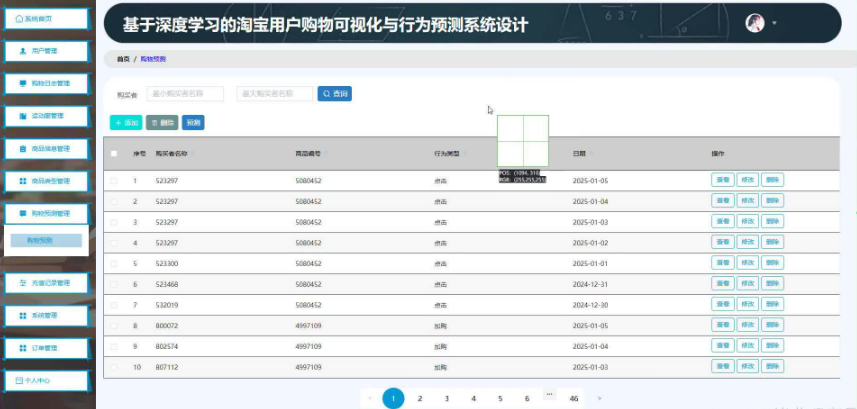Viewport: 857px width, 409px height.
Task: Click the grid icon beside 系统管理
Action: [x=23, y=315]
